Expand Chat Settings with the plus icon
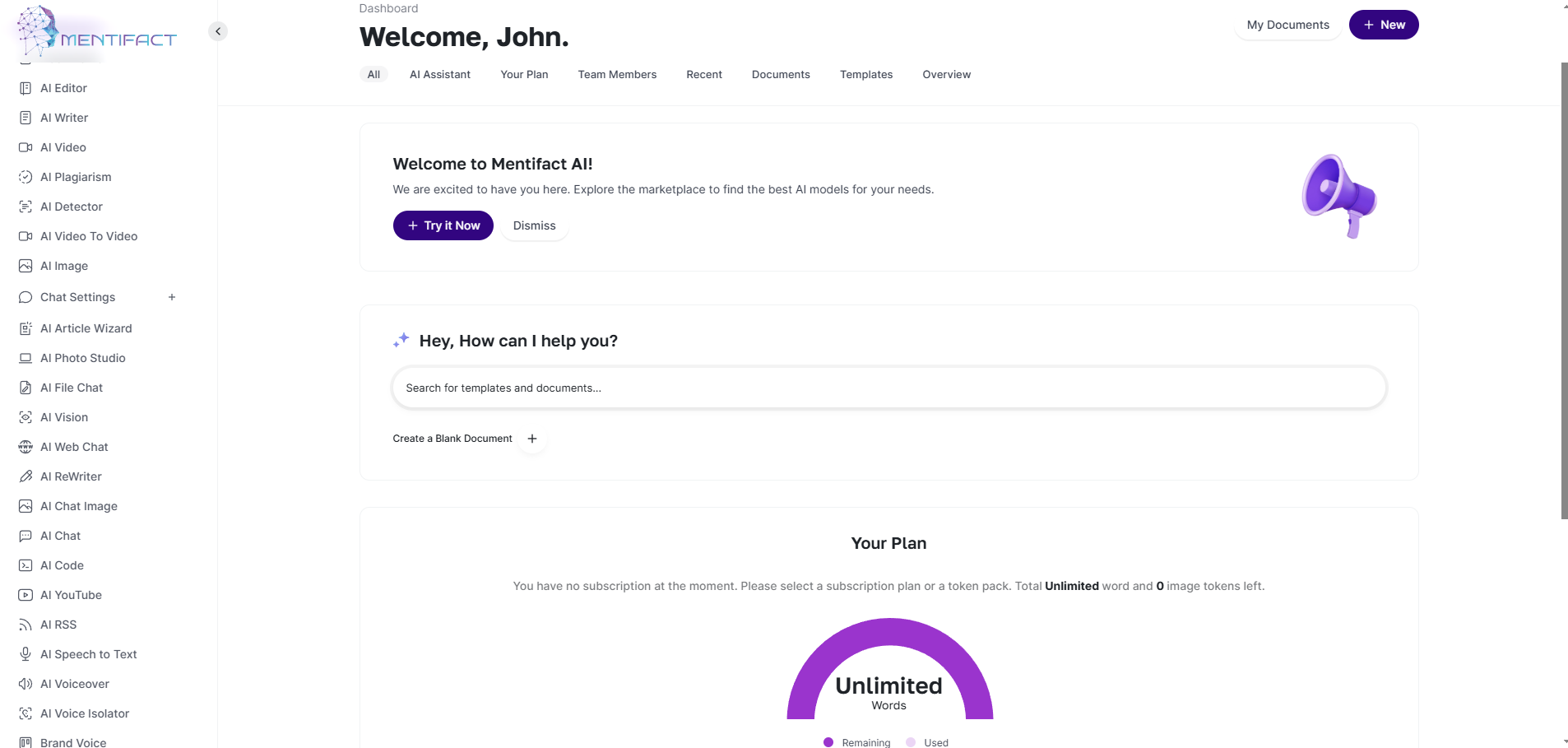This screenshot has height=748, width=1568. (x=172, y=297)
